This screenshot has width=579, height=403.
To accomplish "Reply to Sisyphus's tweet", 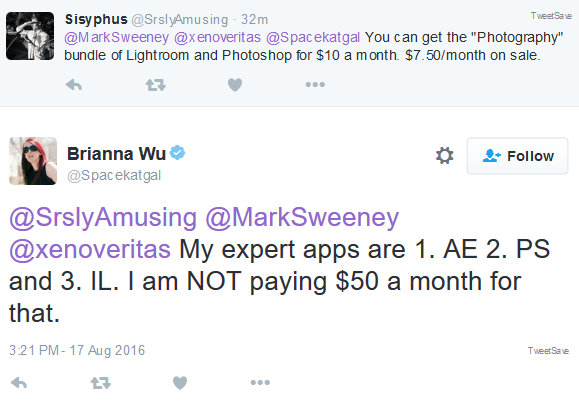I will click(74, 85).
